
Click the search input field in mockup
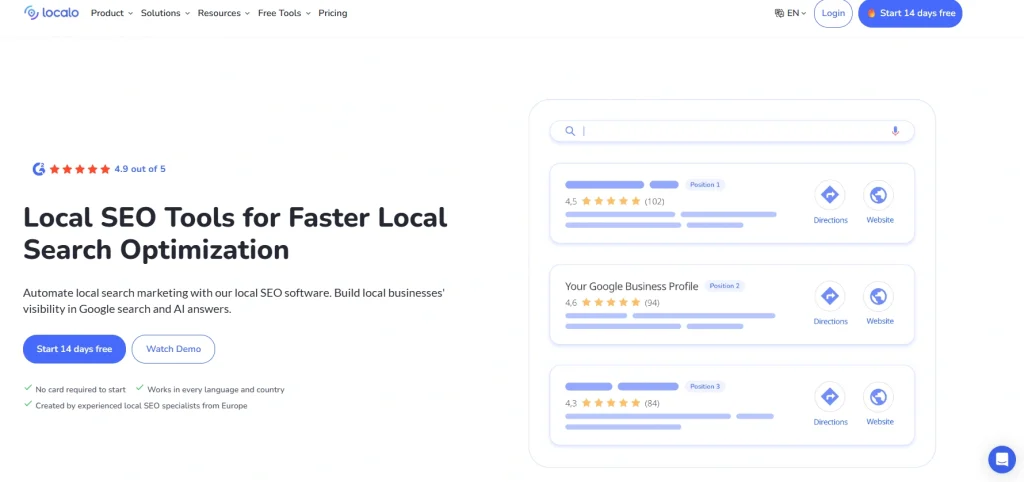731,131
